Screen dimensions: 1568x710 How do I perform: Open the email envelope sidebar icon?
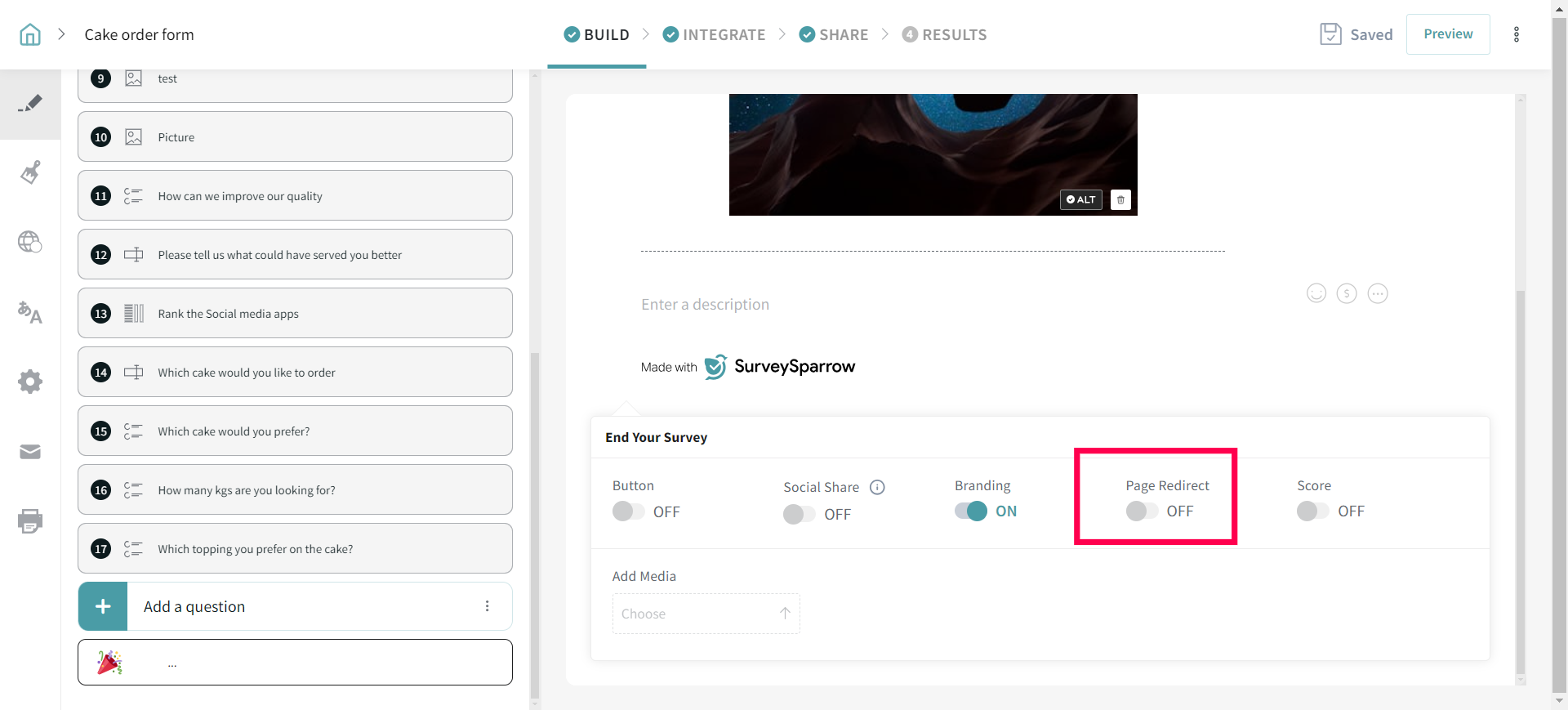[30, 452]
